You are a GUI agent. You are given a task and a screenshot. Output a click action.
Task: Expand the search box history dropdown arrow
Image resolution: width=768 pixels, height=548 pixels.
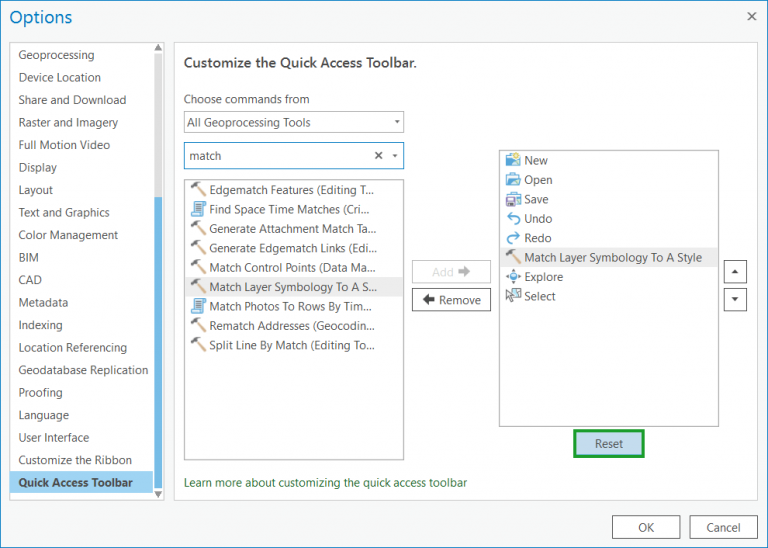395,156
